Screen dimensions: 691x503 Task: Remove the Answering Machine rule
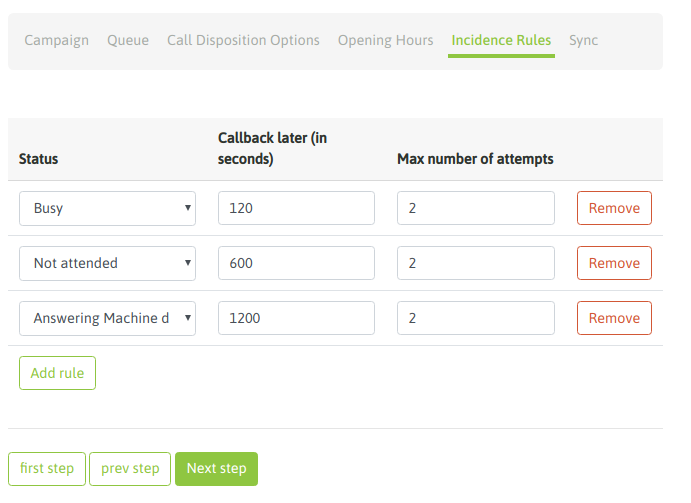(x=614, y=318)
